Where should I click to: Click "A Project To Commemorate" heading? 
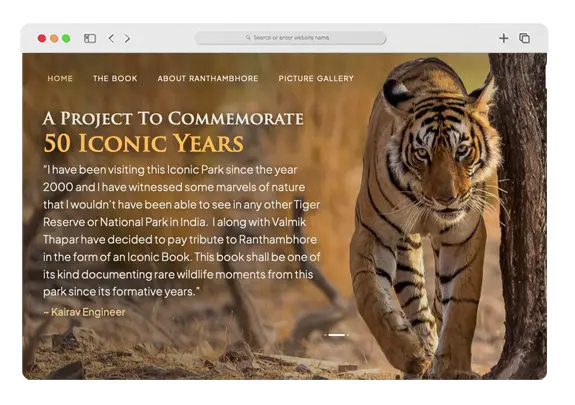[173, 118]
